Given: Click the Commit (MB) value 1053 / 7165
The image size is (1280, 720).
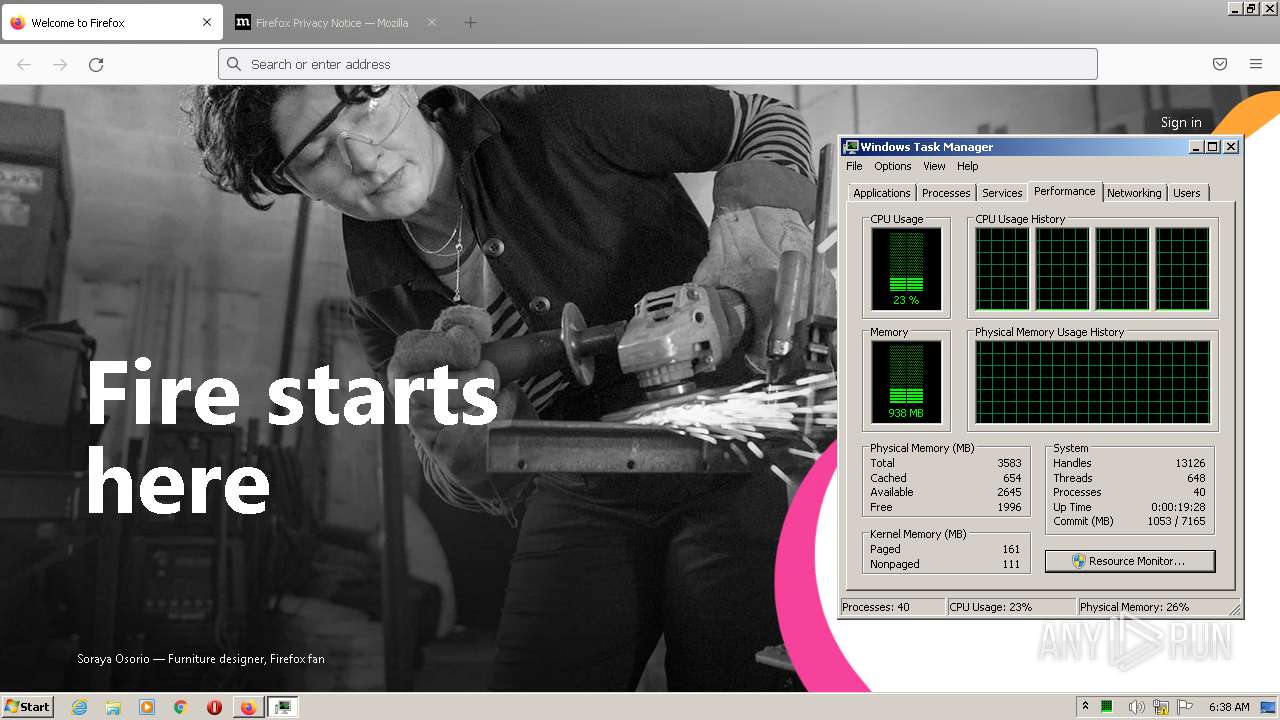Looking at the screenshot, I should click(x=1176, y=521).
